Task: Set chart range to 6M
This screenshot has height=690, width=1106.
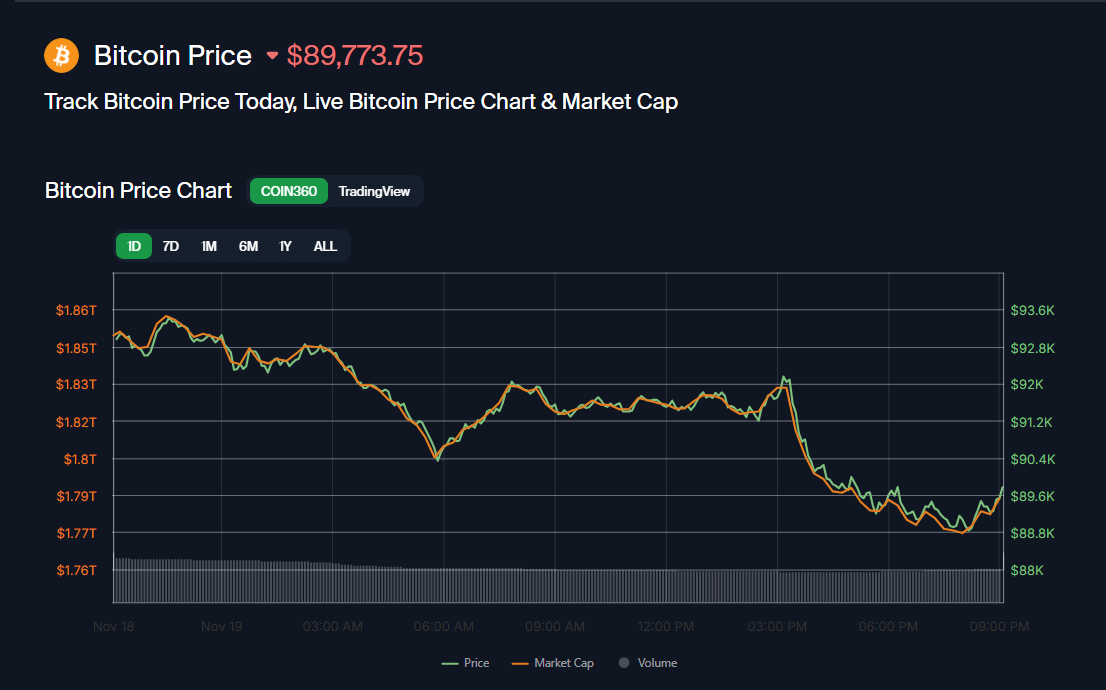Action: [248, 246]
